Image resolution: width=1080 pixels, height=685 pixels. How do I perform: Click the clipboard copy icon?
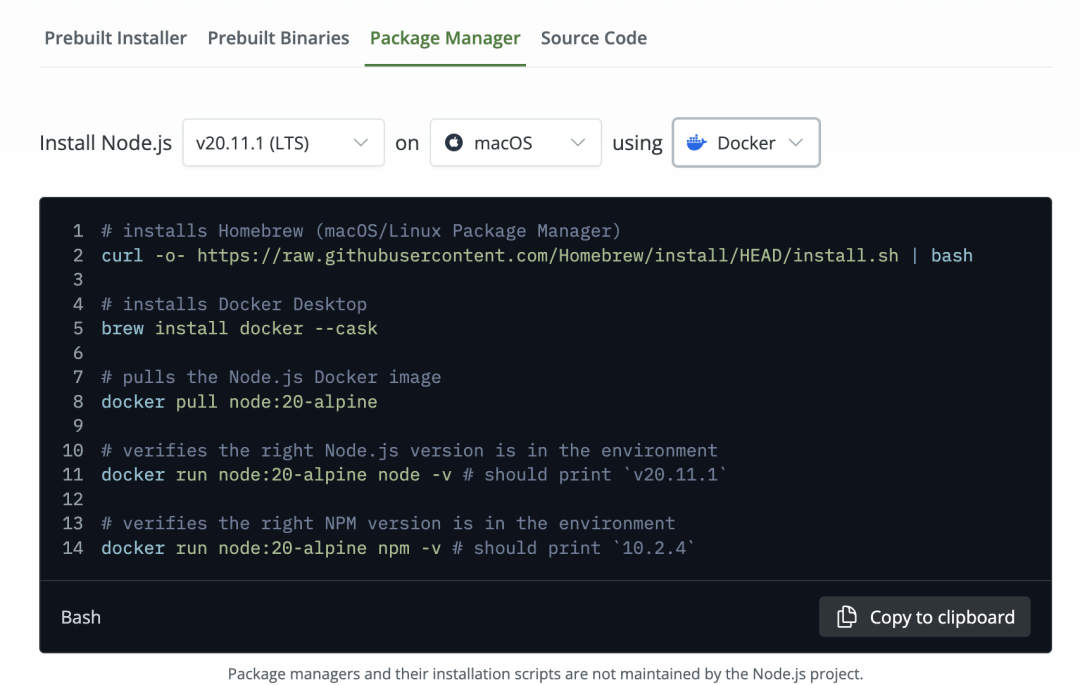tap(847, 617)
